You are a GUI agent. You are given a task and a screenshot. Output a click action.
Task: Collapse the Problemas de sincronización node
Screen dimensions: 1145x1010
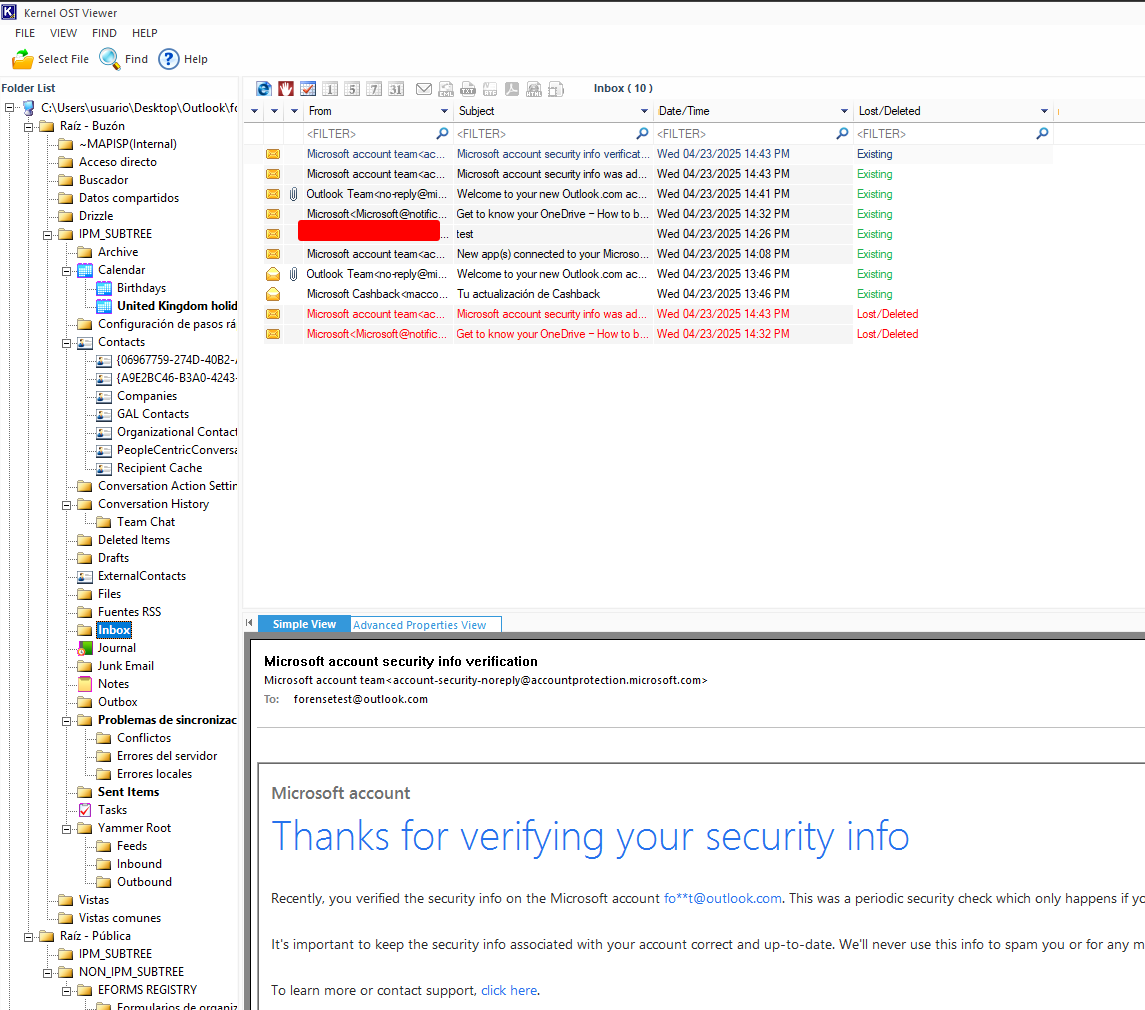66,721
